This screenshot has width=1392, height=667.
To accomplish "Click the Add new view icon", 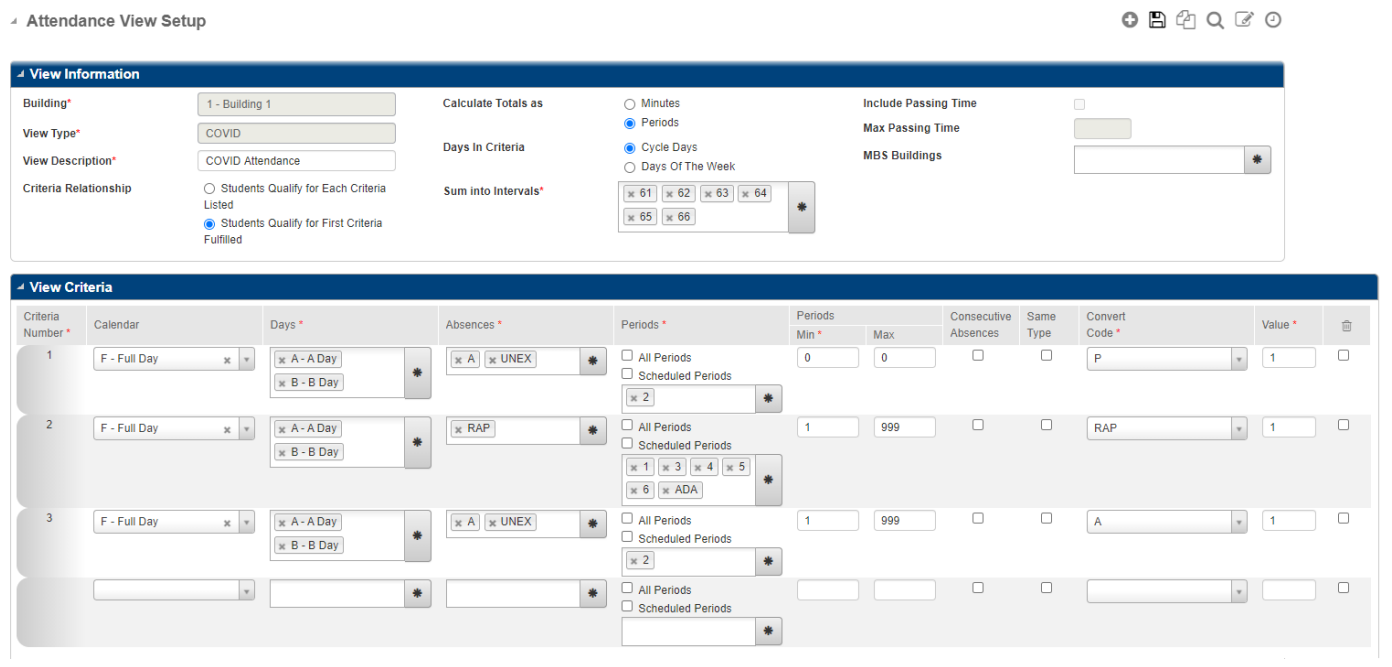I will [1129, 19].
